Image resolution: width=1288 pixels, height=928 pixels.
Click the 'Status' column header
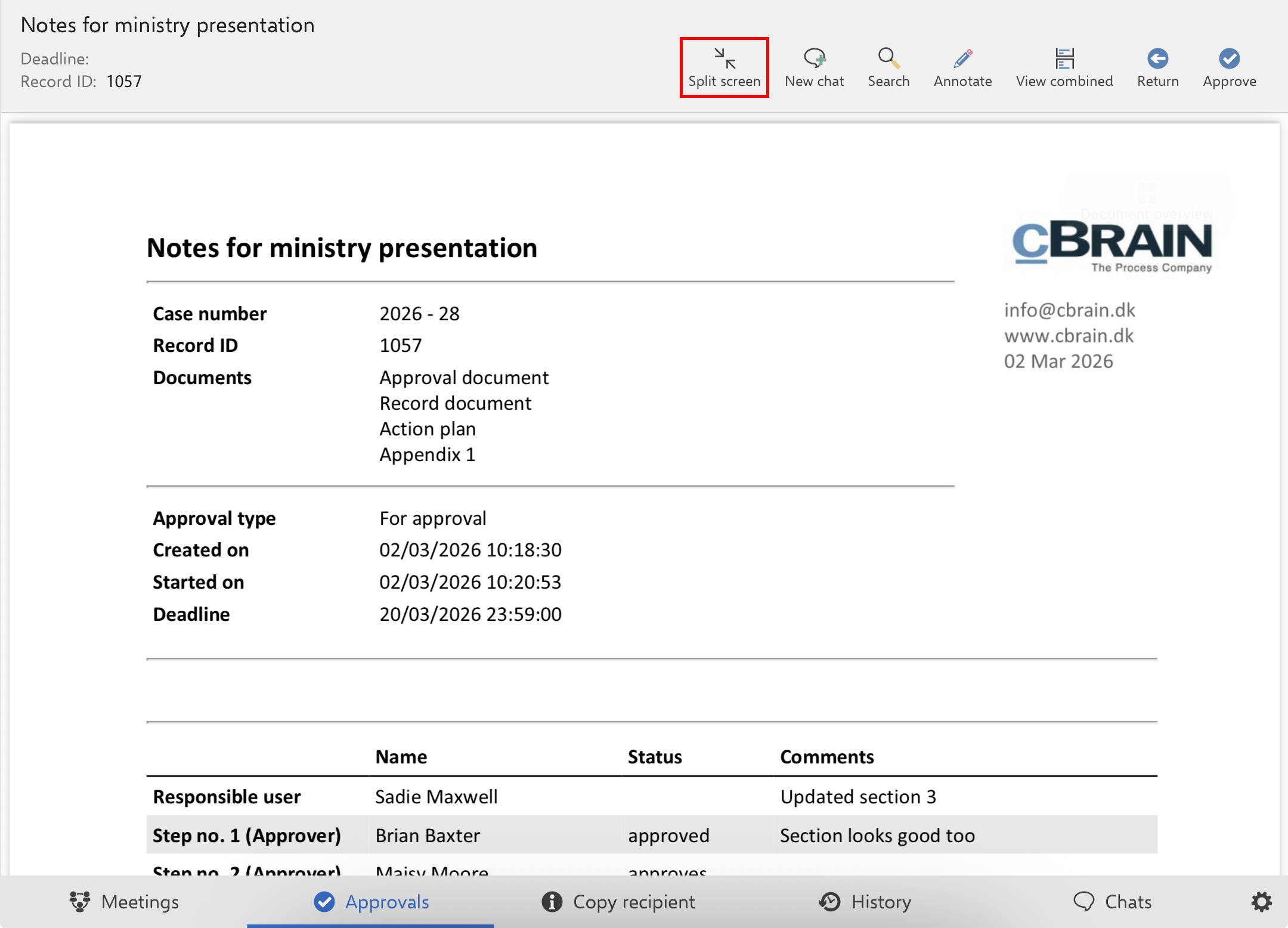655,757
